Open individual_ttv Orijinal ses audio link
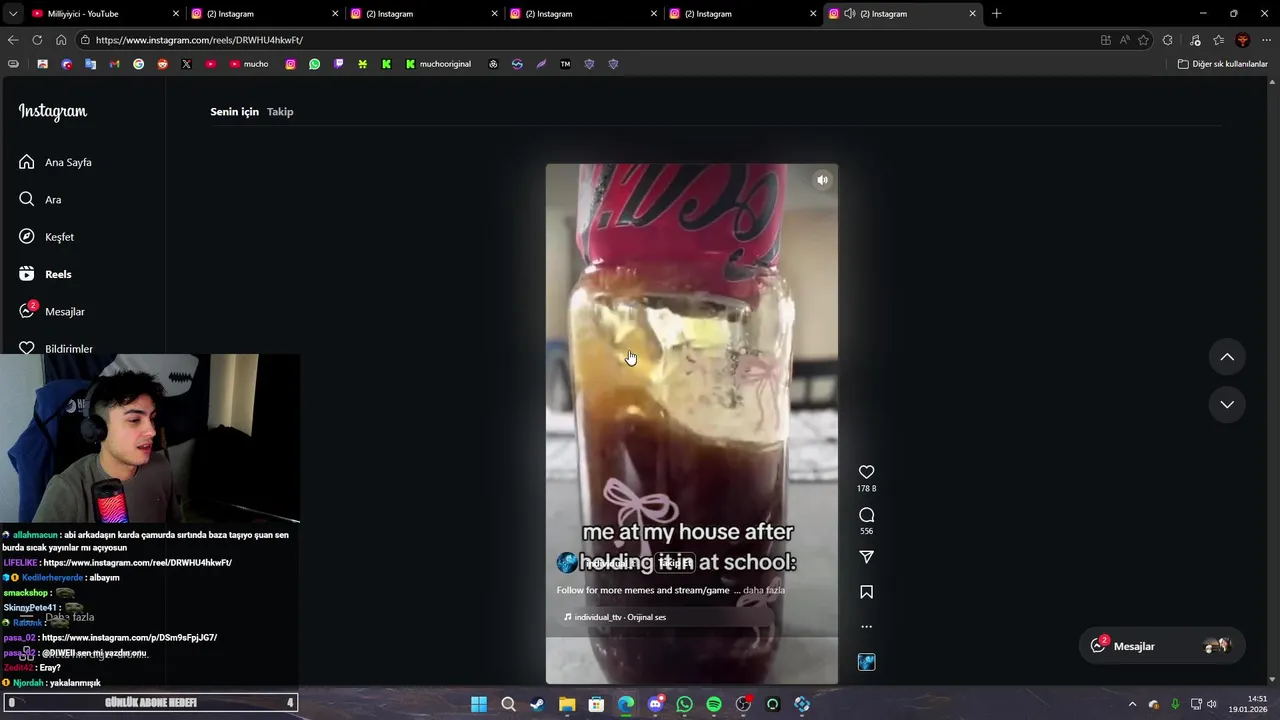This screenshot has width=1280, height=720. click(x=614, y=617)
